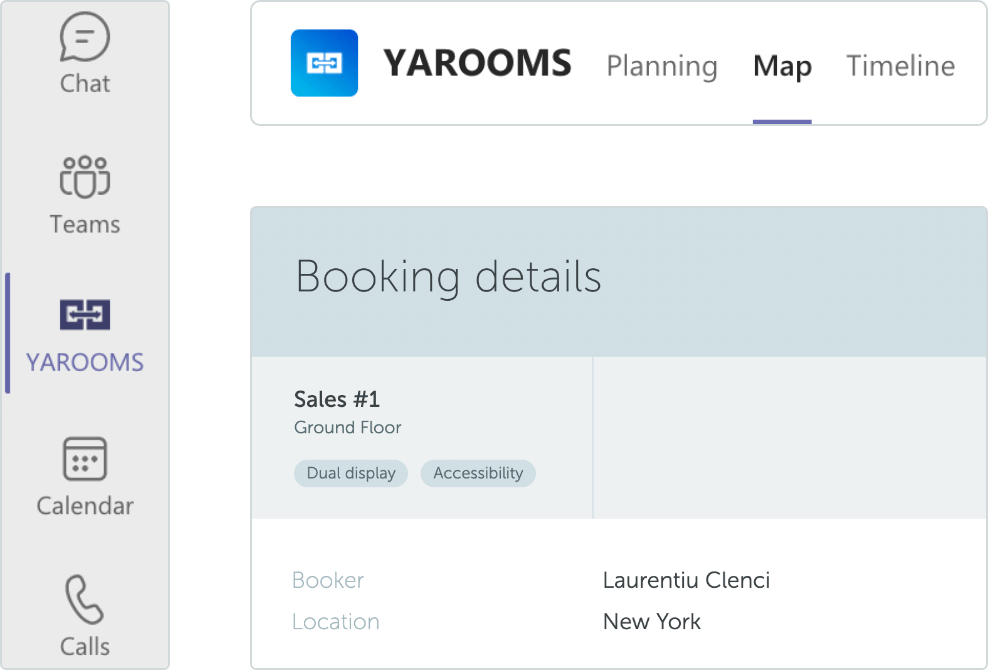The image size is (988, 670).
Task: Select the YAROOMS app icon in sidebar
Action: coord(84,315)
